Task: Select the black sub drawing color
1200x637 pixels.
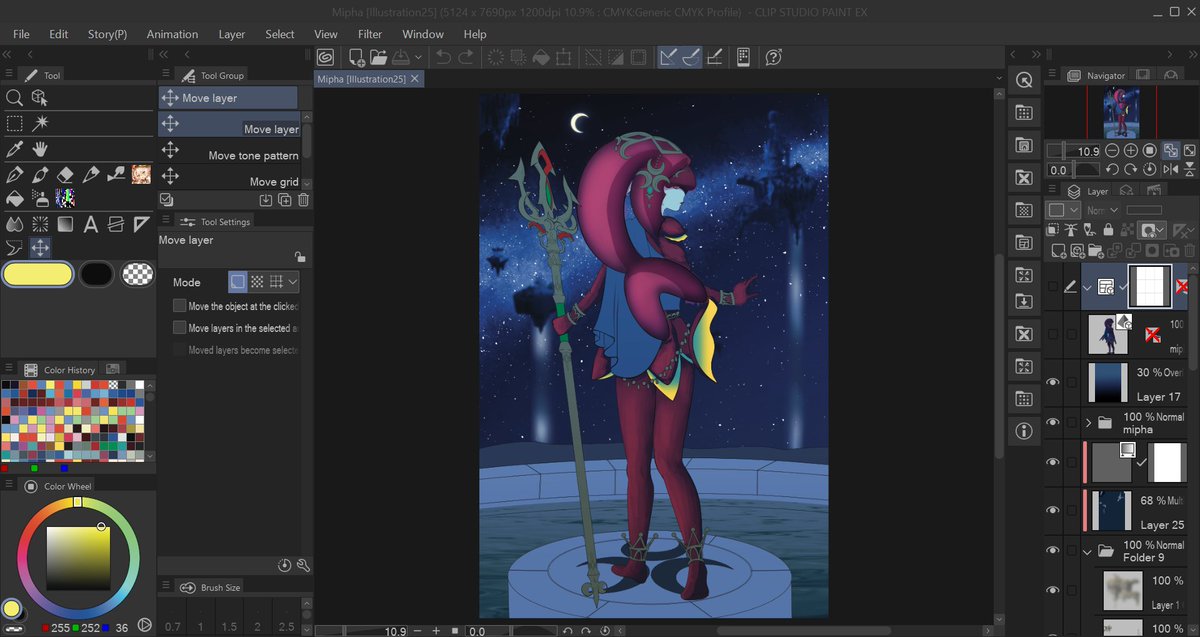Action: pyautogui.click(x=96, y=274)
